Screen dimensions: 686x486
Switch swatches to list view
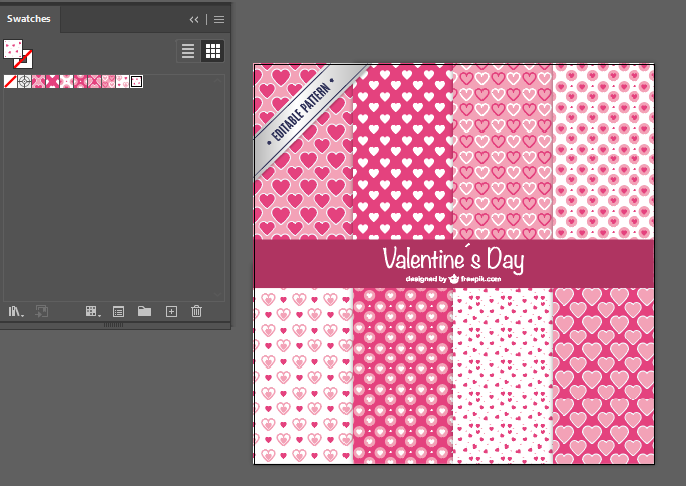coord(188,51)
